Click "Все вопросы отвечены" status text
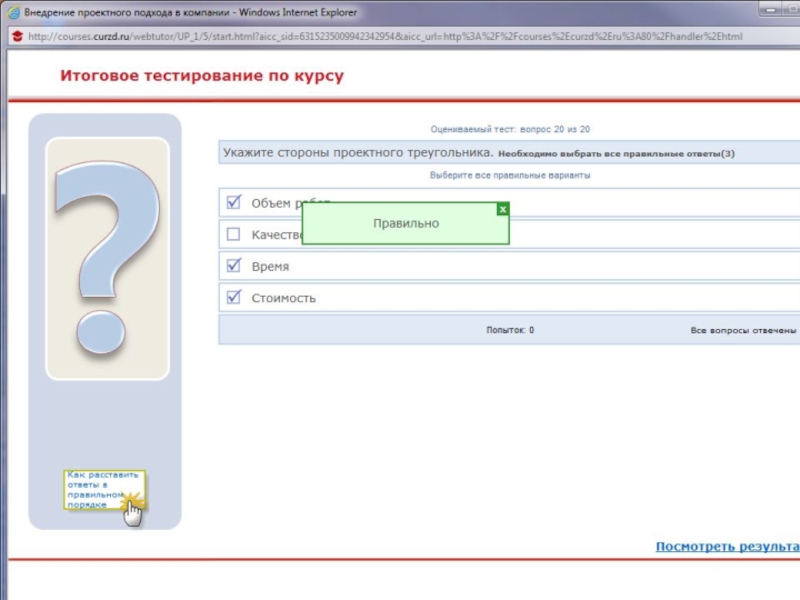 point(743,330)
